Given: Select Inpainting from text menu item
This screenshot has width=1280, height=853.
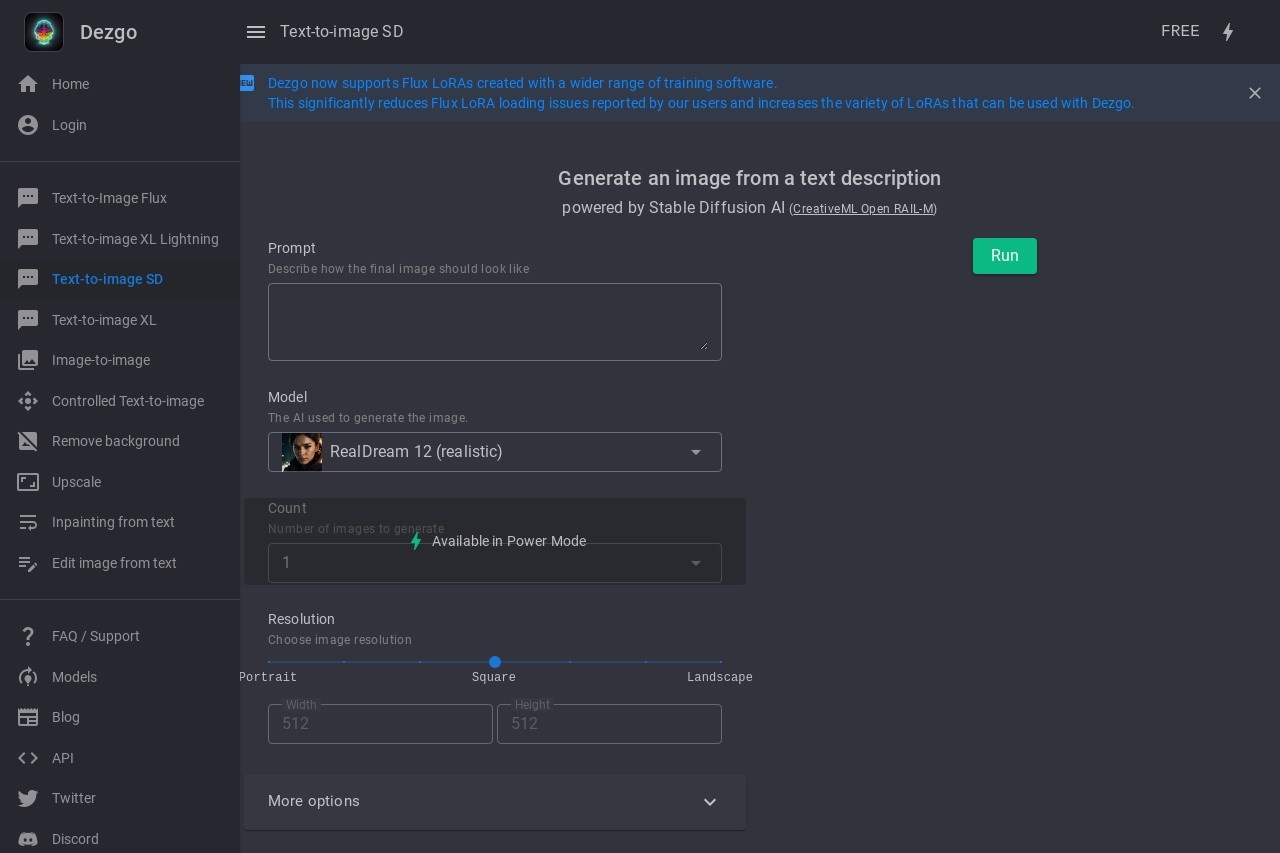Looking at the screenshot, I should [113, 522].
